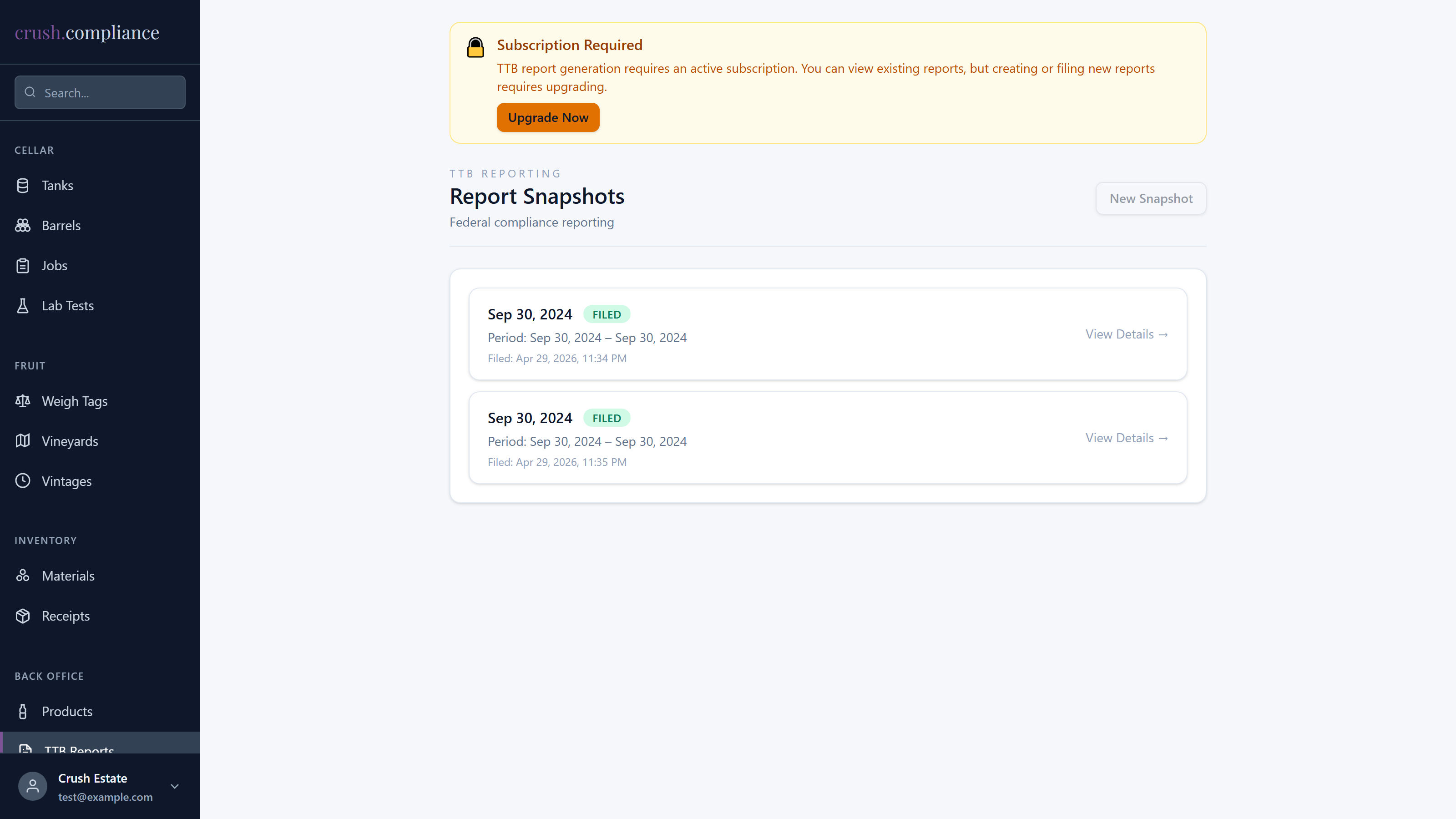This screenshot has width=1456, height=819.
Task: Go to Barrels in sidebar
Action: [x=100, y=226]
